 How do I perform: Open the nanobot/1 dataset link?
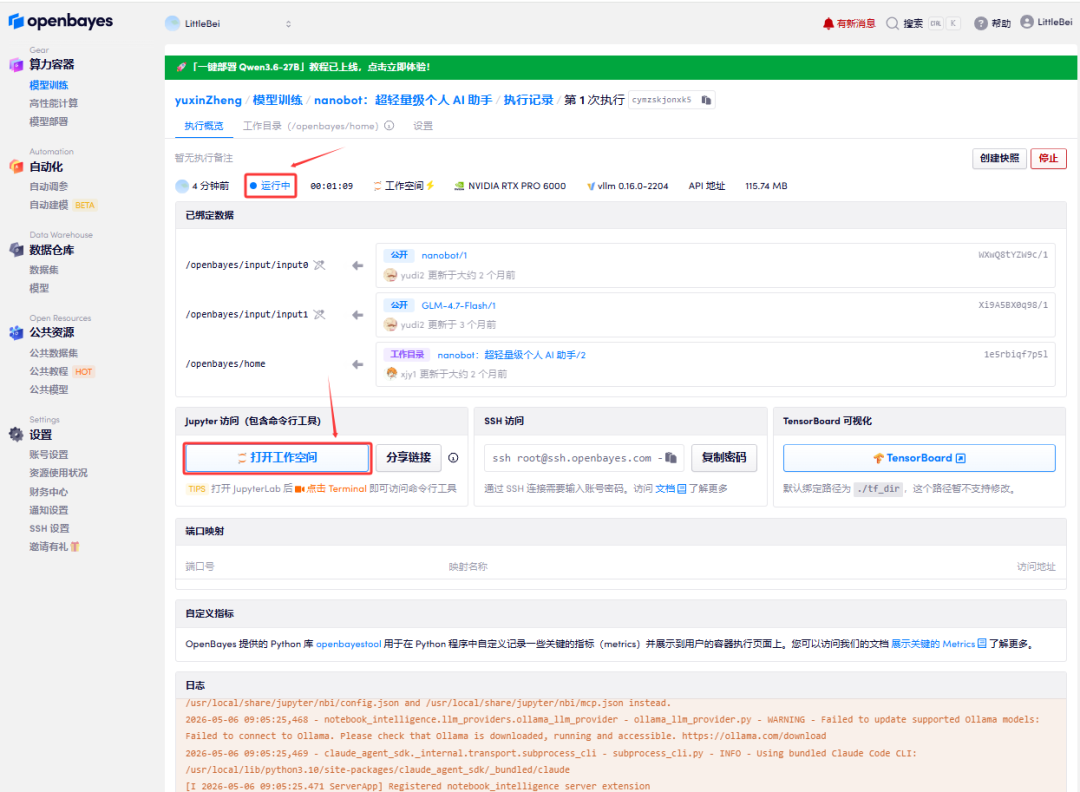coord(444,256)
